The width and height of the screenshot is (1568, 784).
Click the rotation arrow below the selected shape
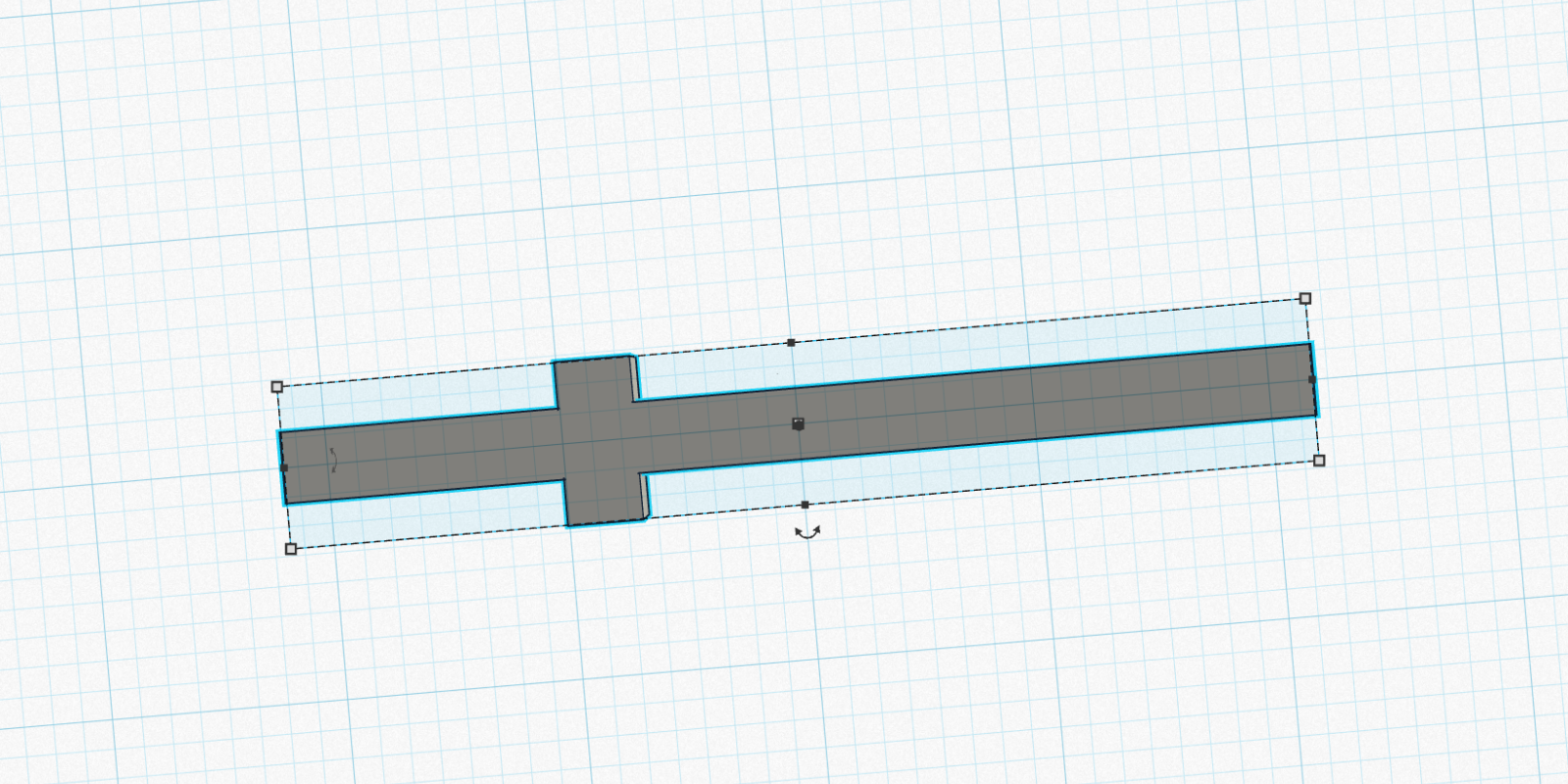tap(808, 532)
